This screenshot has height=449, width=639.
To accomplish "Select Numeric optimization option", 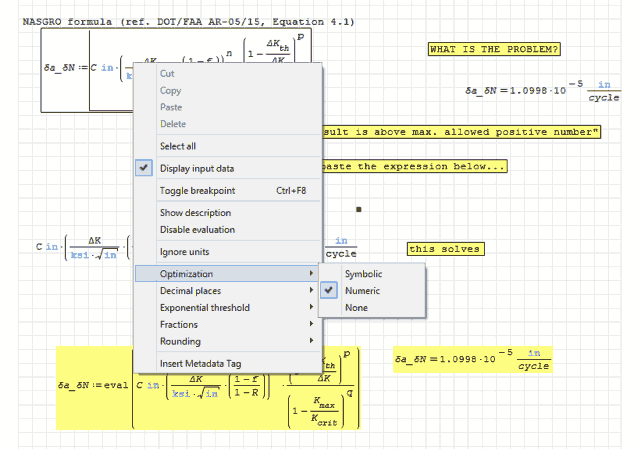I will click(362, 291).
